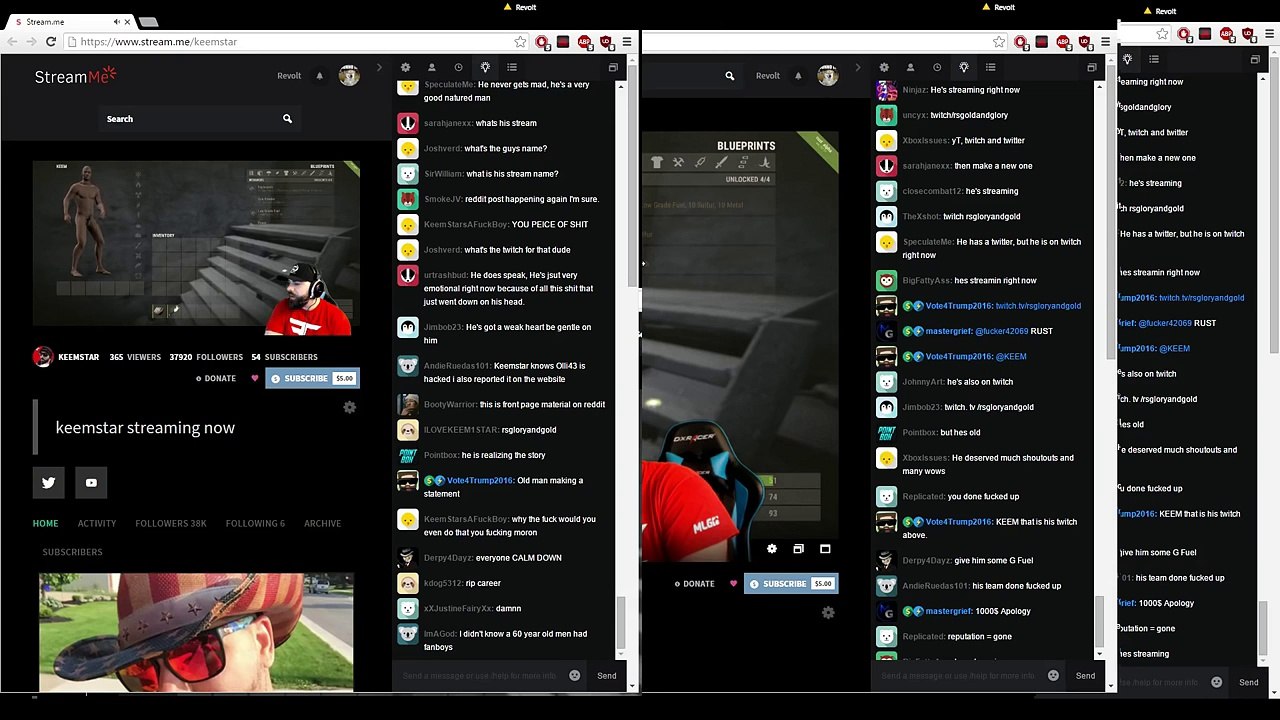Open a new tab in left browser
Screen dimensions: 1280x720
pos(149,22)
